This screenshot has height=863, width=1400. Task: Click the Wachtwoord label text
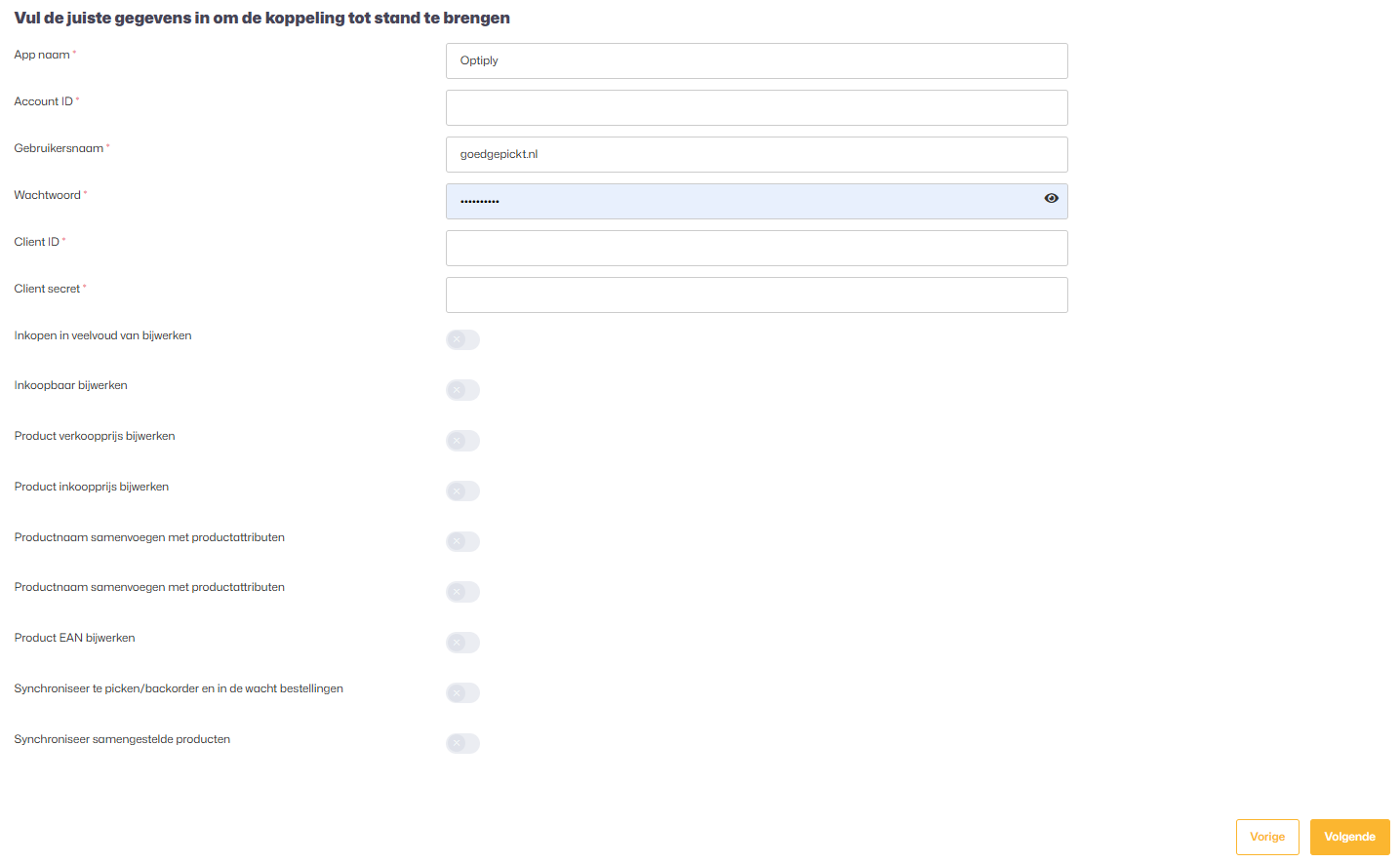(x=47, y=195)
